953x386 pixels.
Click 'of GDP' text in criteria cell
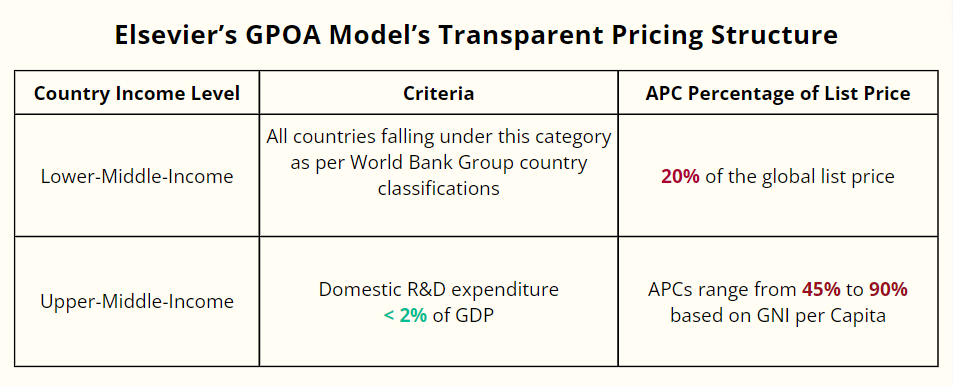point(463,315)
